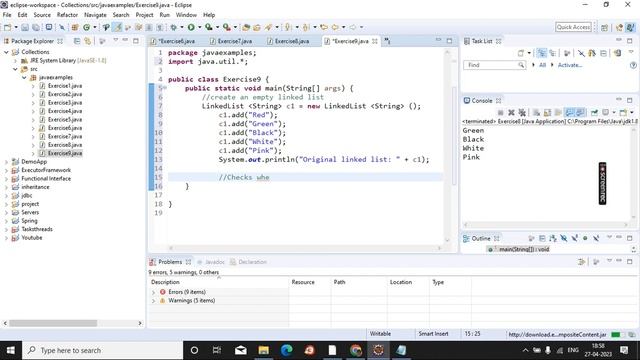The width and height of the screenshot is (640, 360).
Task: Toggle Hide Fields in Outline toolbar
Action: point(564,238)
